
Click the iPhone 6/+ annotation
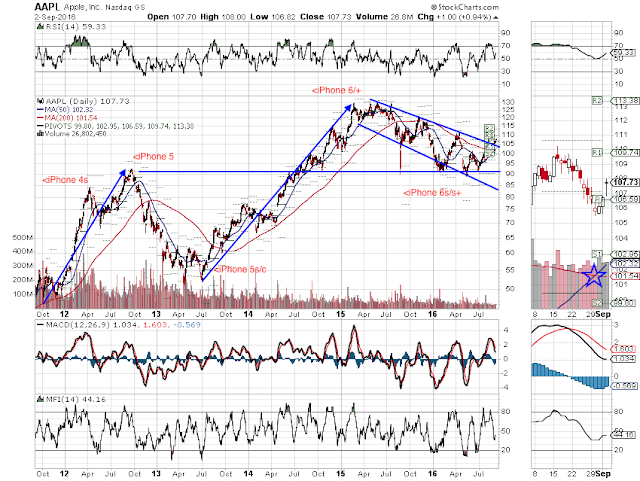coord(336,90)
